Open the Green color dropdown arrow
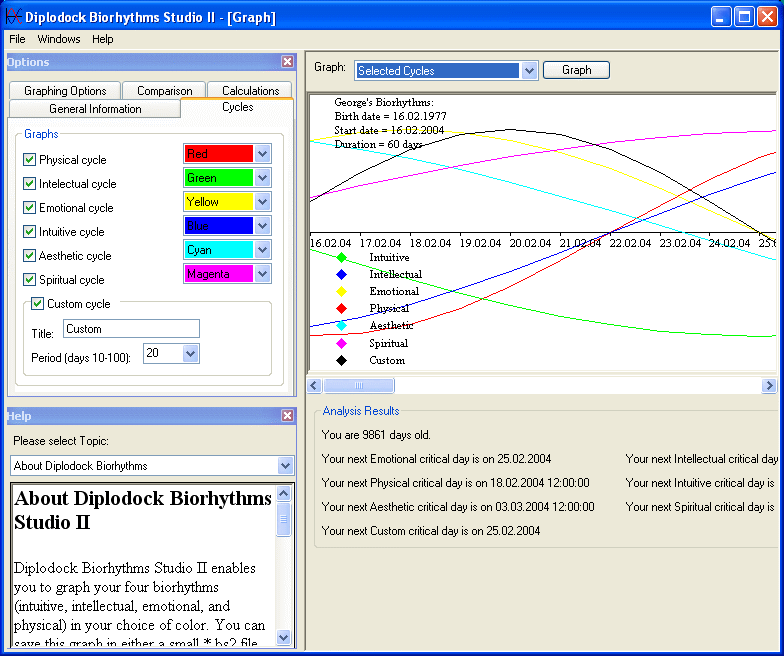784x656 pixels. 262,178
